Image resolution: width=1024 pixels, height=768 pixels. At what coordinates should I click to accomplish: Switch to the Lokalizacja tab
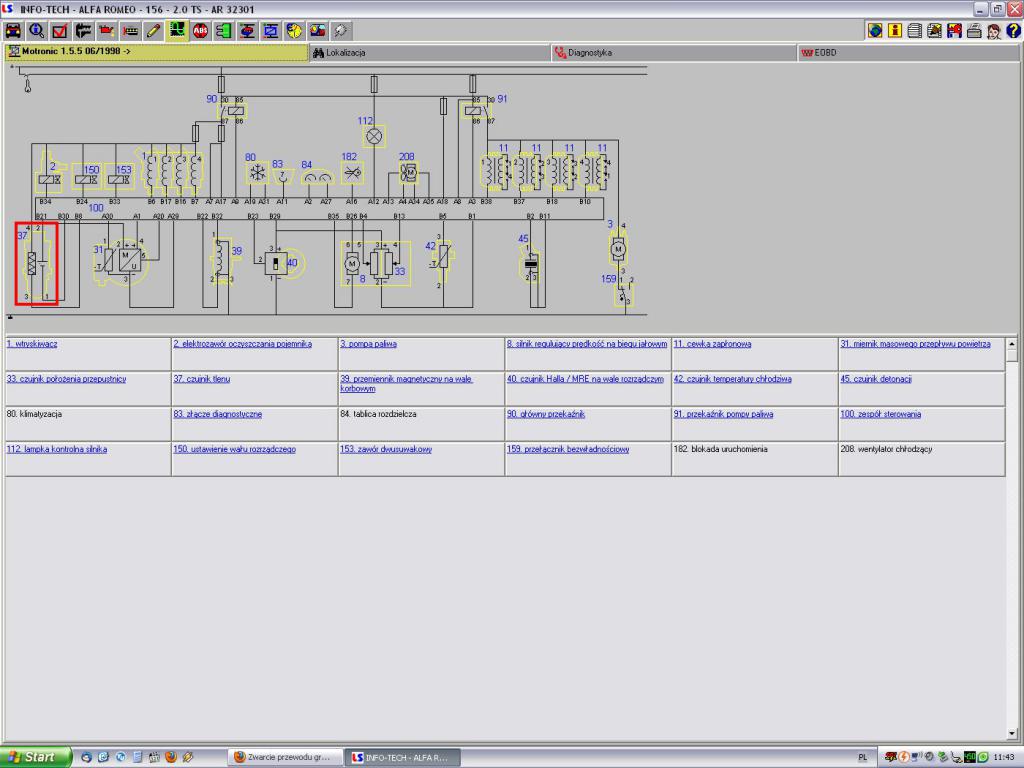point(345,53)
